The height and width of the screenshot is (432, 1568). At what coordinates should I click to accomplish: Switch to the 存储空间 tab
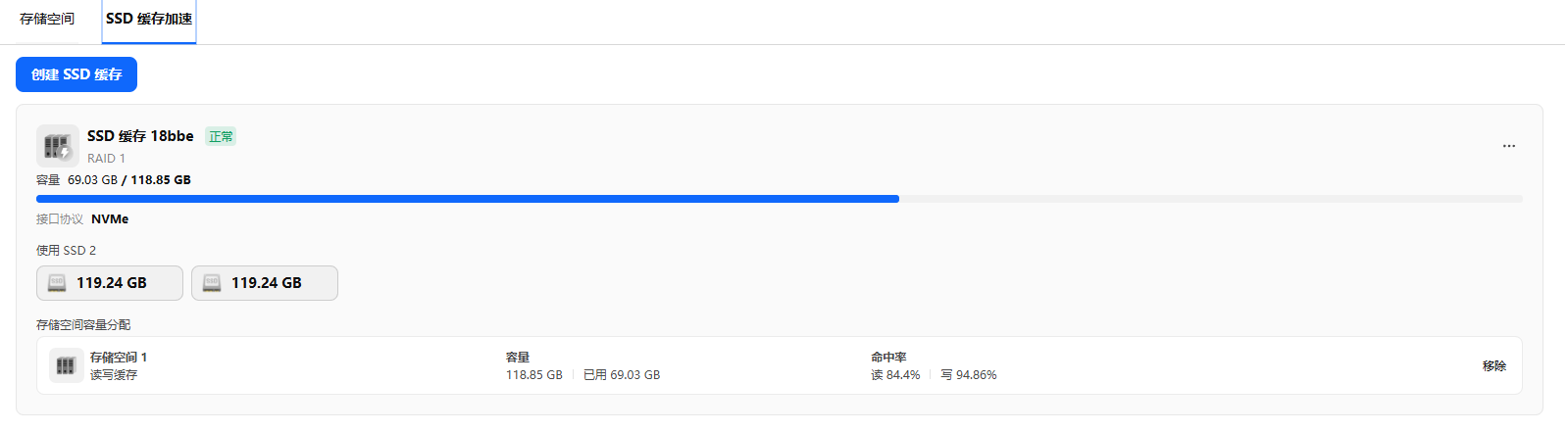point(47,19)
